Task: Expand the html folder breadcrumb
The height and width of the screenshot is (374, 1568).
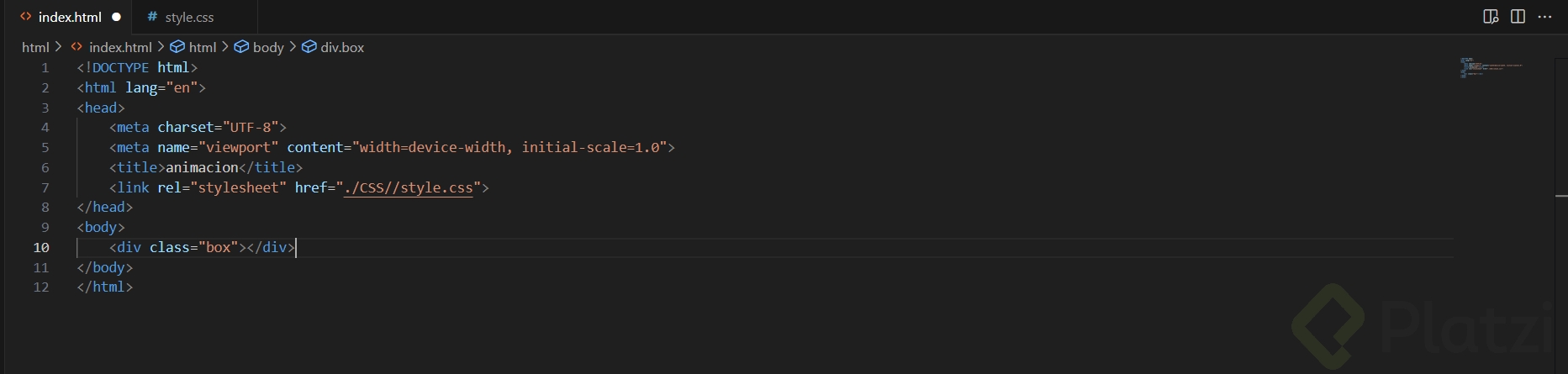Action: 35,47
